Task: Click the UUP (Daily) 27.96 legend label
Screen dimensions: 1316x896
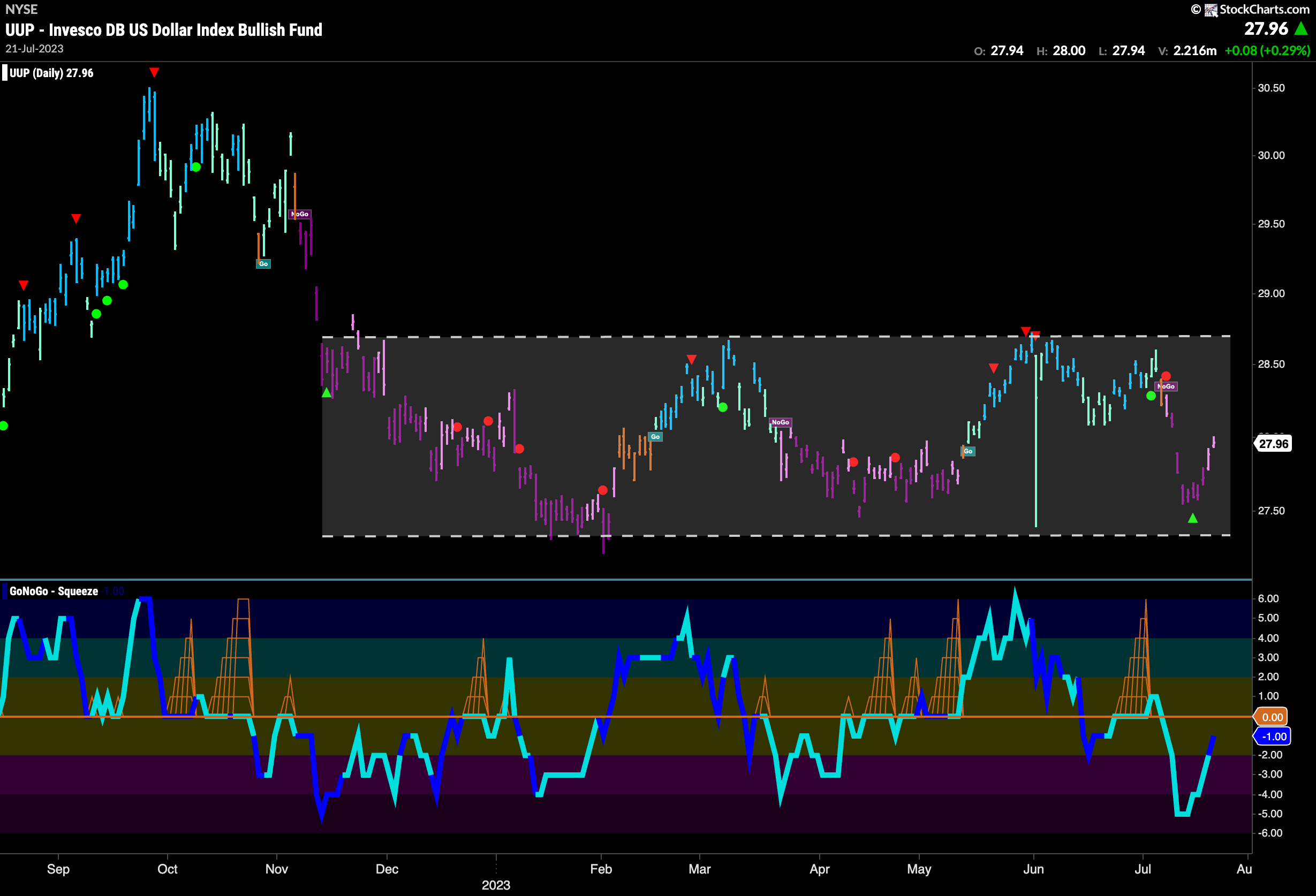Action: 51,73
